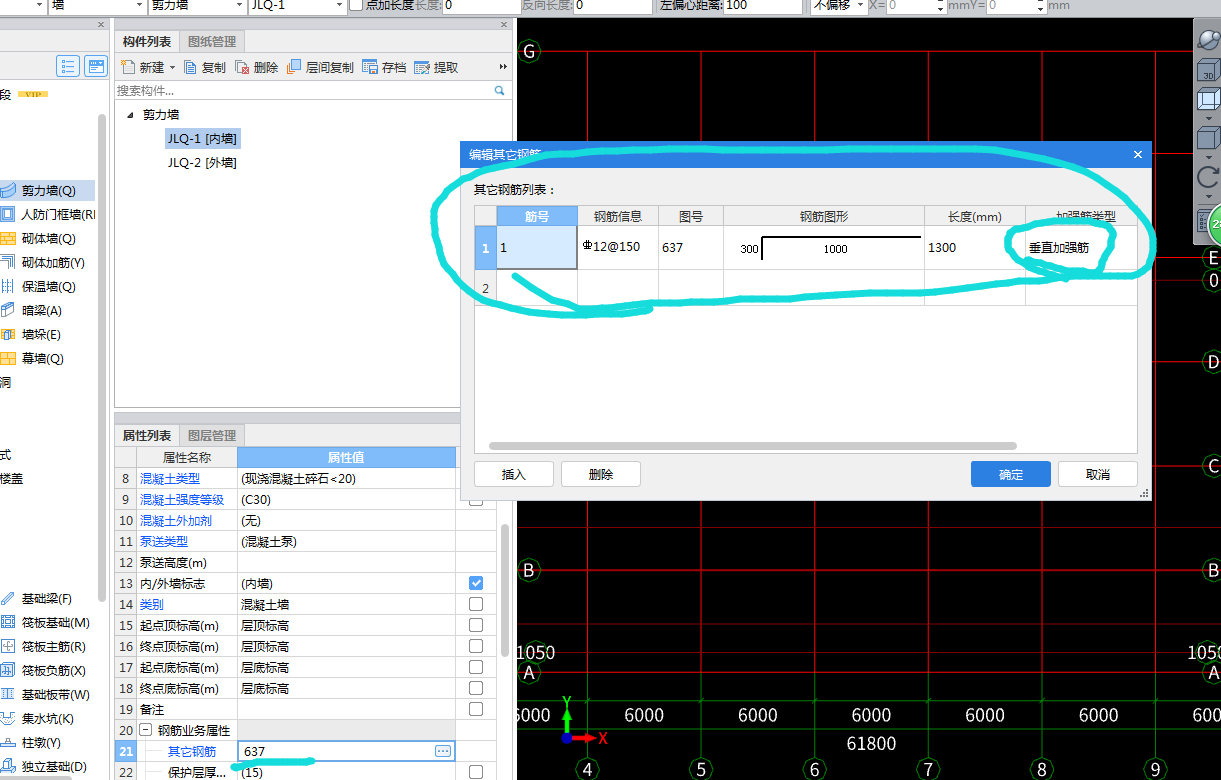The height and width of the screenshot is (780, 1221).
Task: Click the 提取 (Extract) toolbar button
Action: pyautogui.click(x=436, y=67)
